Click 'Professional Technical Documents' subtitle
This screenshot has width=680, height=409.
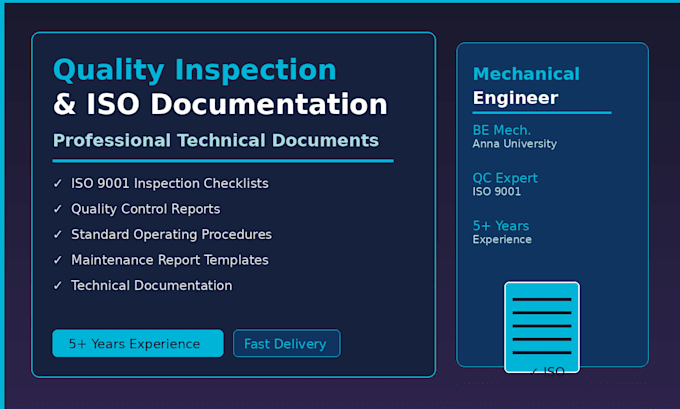tap(216, 141)
